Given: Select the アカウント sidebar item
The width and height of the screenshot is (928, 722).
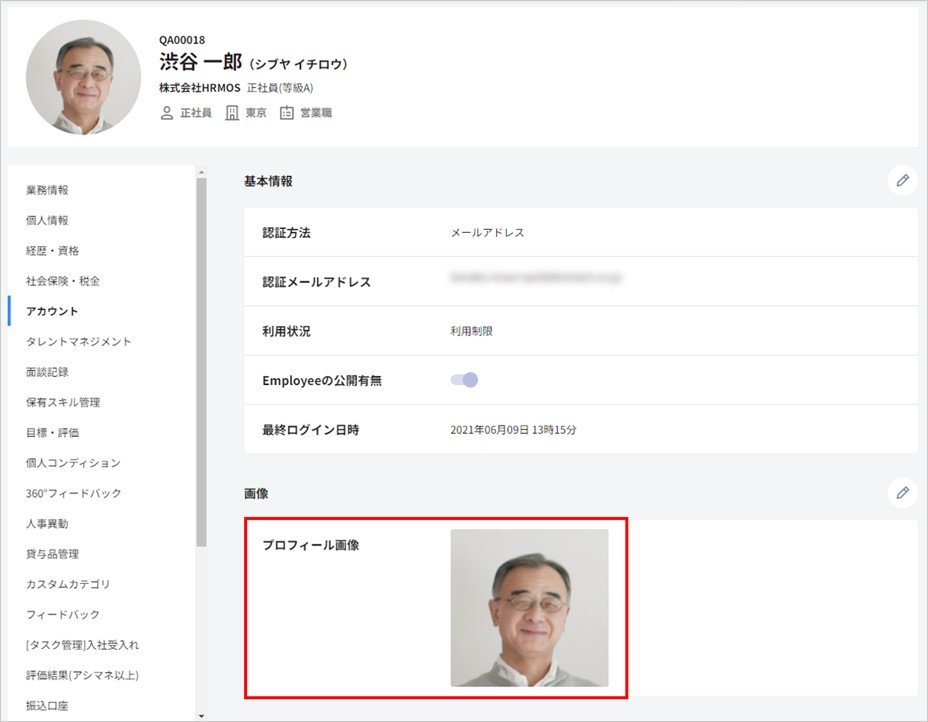Looking at the screenshot, I should tap(52, 311).
